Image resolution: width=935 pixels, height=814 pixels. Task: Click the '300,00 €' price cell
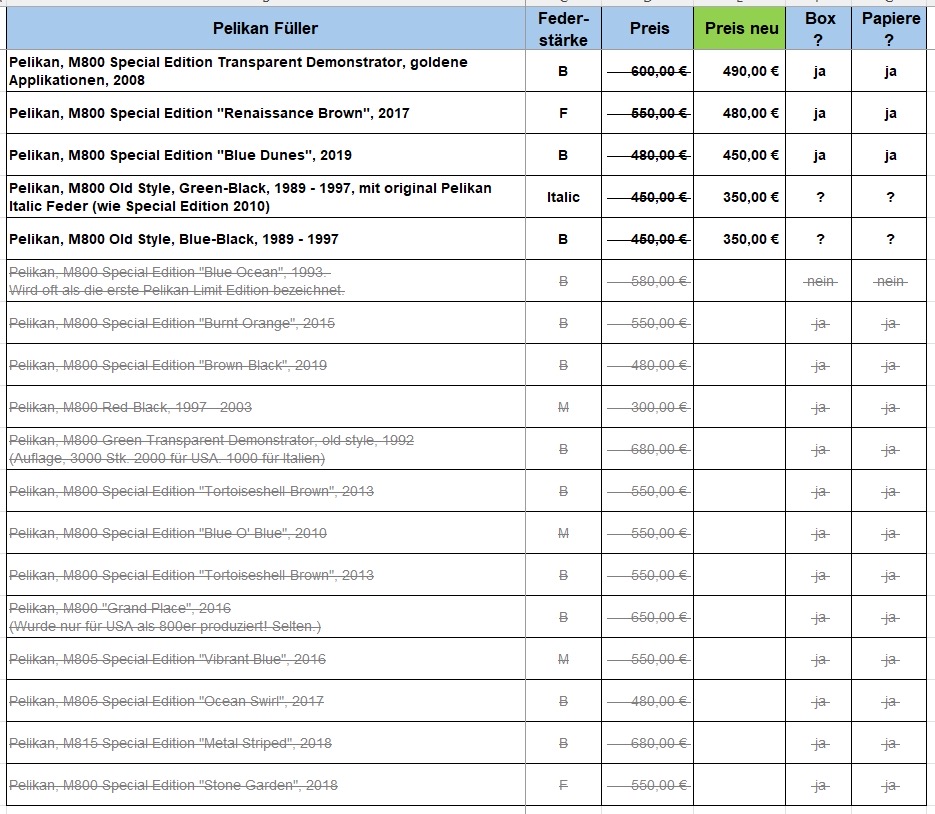(648, 407)
